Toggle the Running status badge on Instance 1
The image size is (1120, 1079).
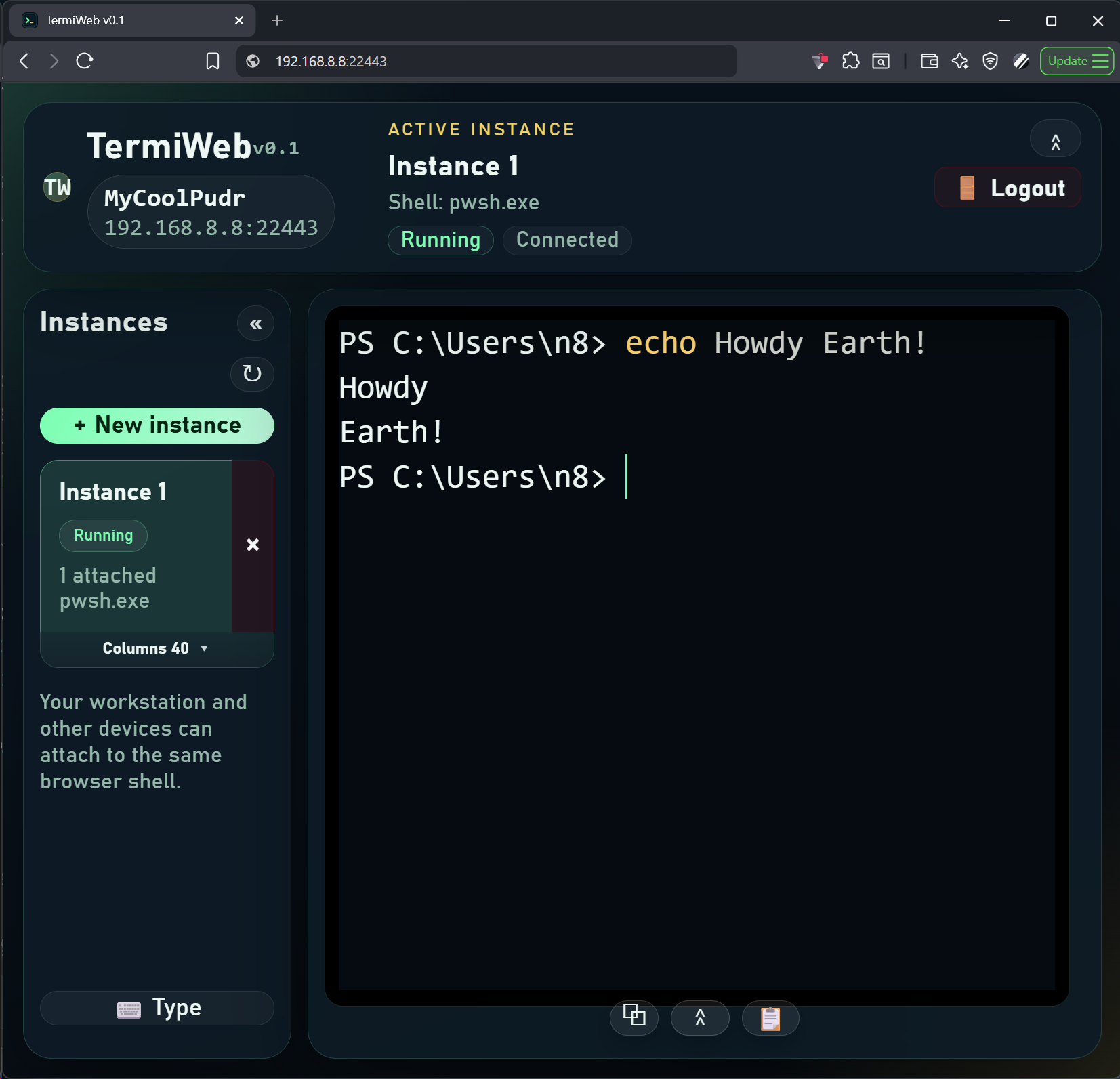click(x=103, y=535)
